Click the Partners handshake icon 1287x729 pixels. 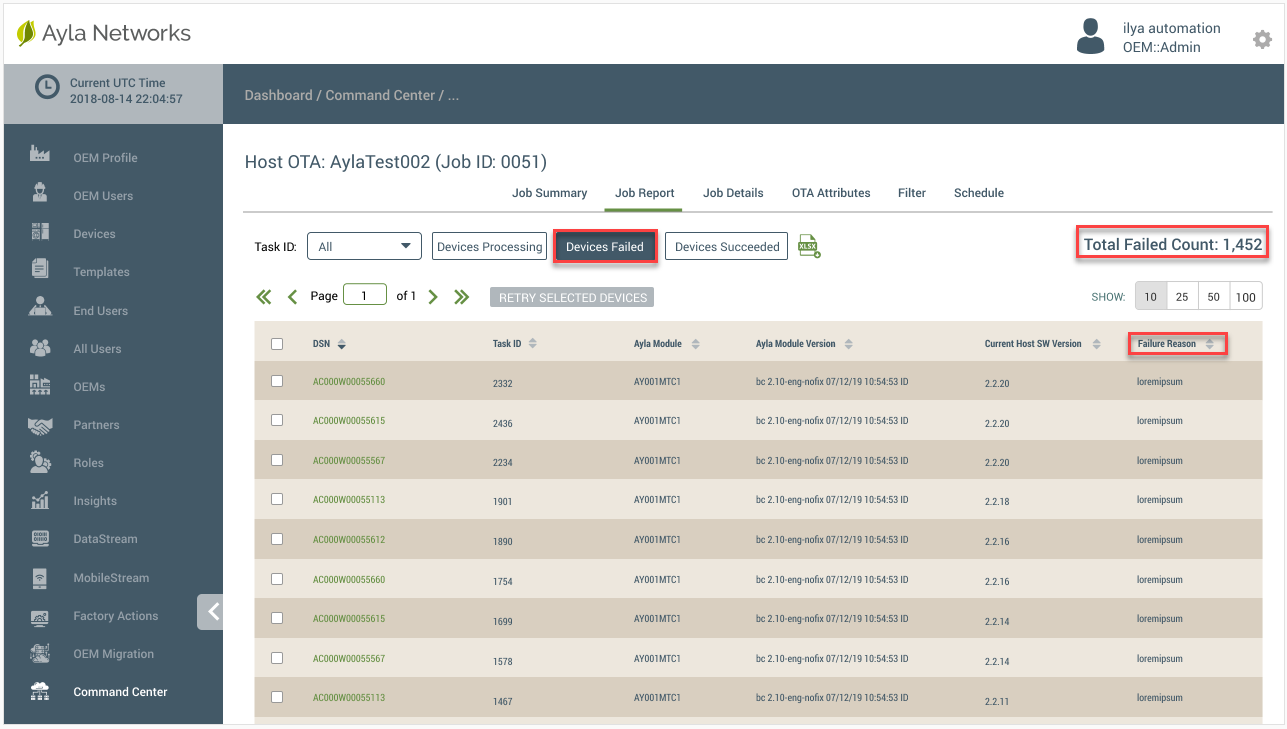click(40, 425)
